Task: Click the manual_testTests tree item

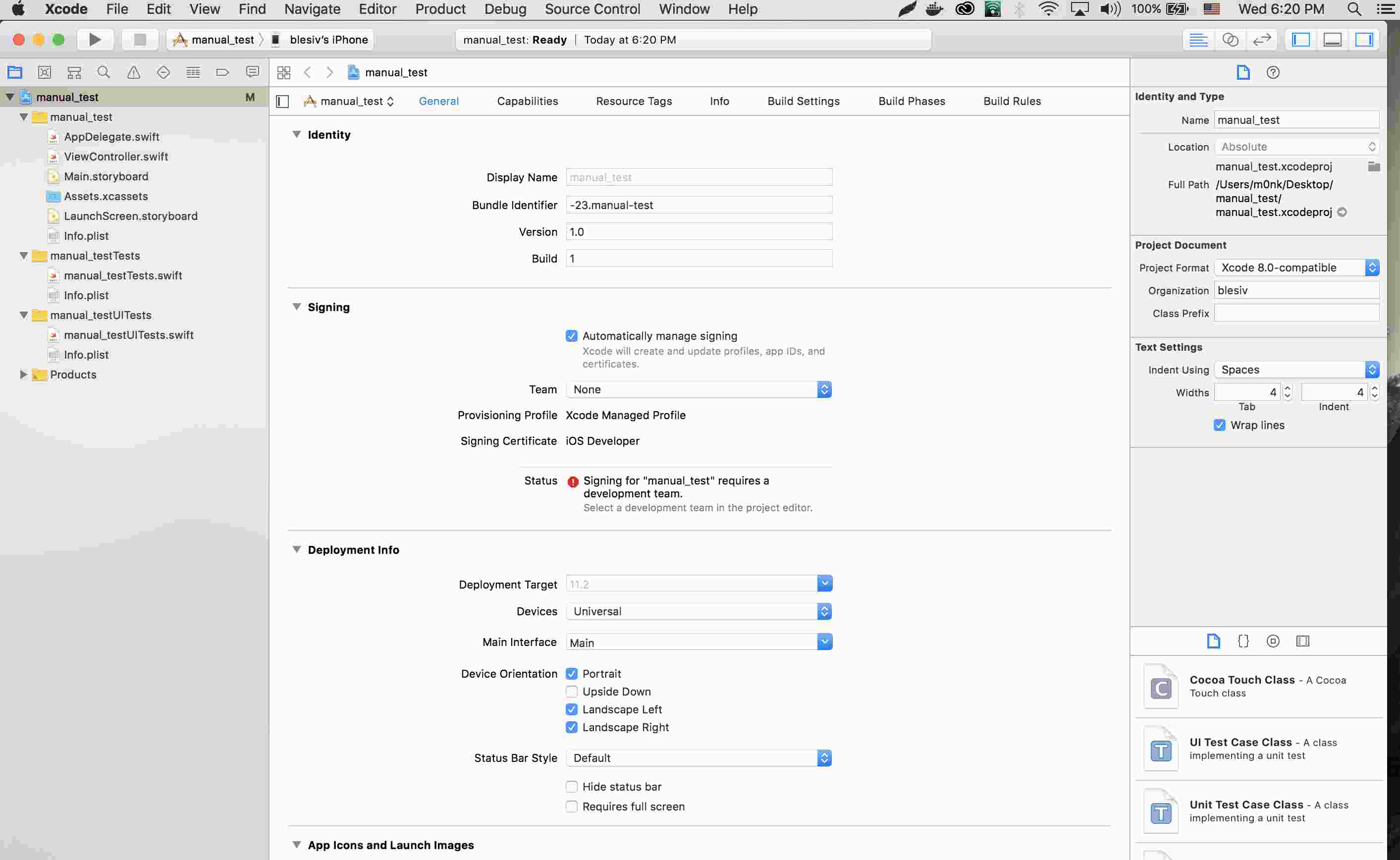Action: (x=94, y=255)
